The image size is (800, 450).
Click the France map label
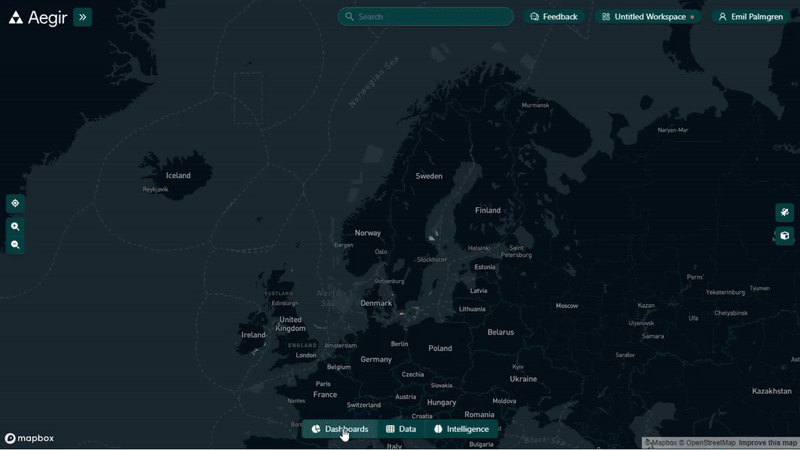point(325,395)
